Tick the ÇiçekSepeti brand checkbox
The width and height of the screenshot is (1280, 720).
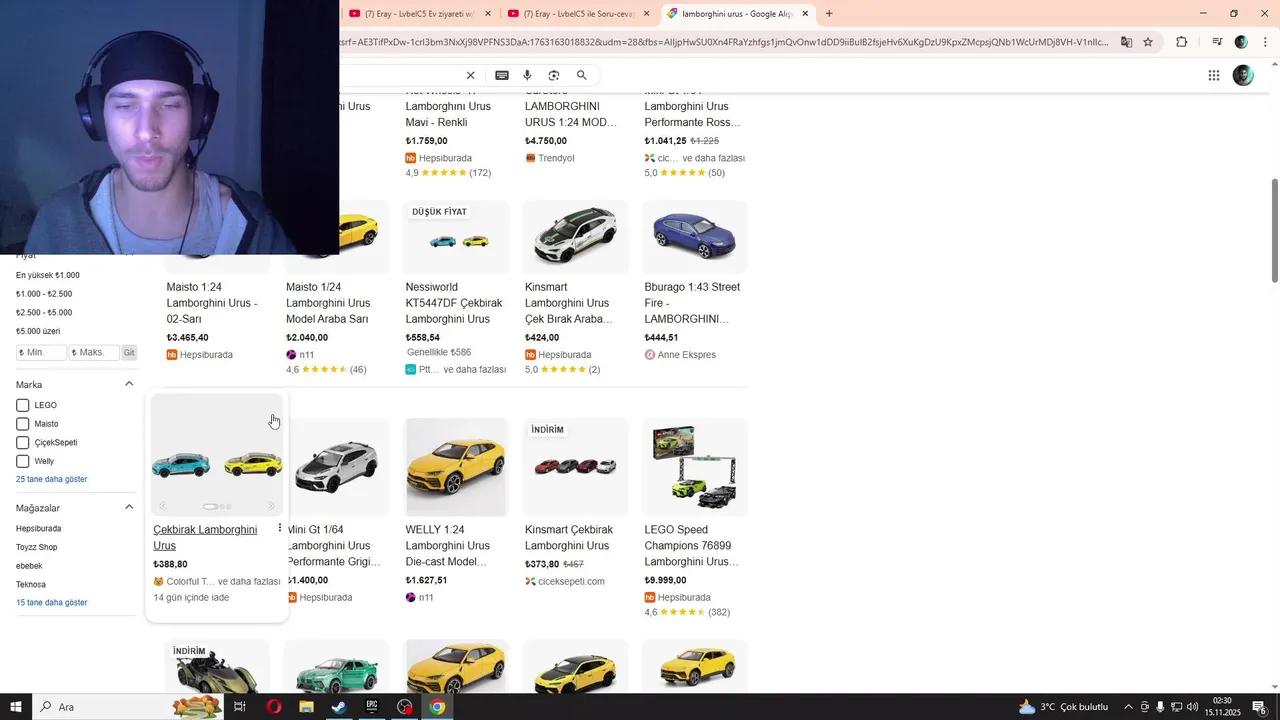[23, 443]
